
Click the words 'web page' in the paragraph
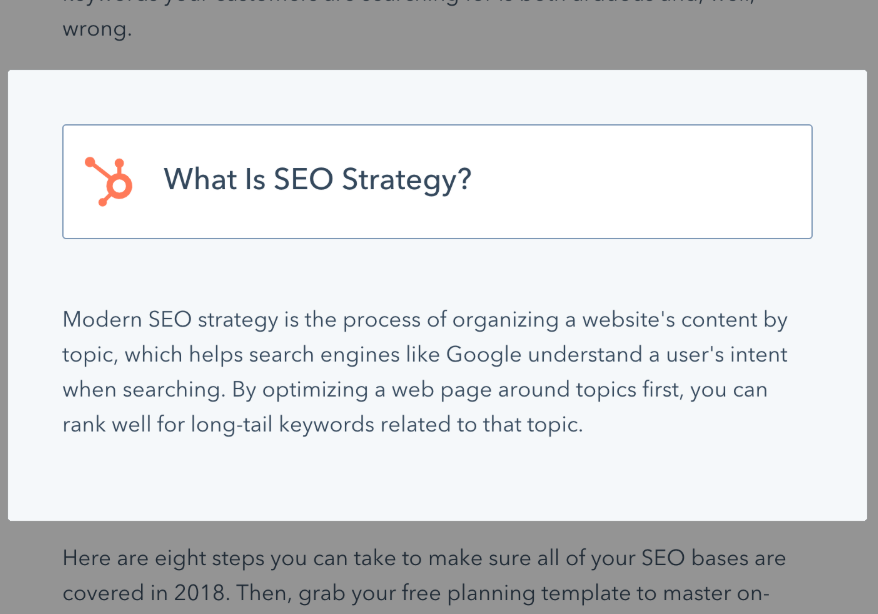coord(435,389)
